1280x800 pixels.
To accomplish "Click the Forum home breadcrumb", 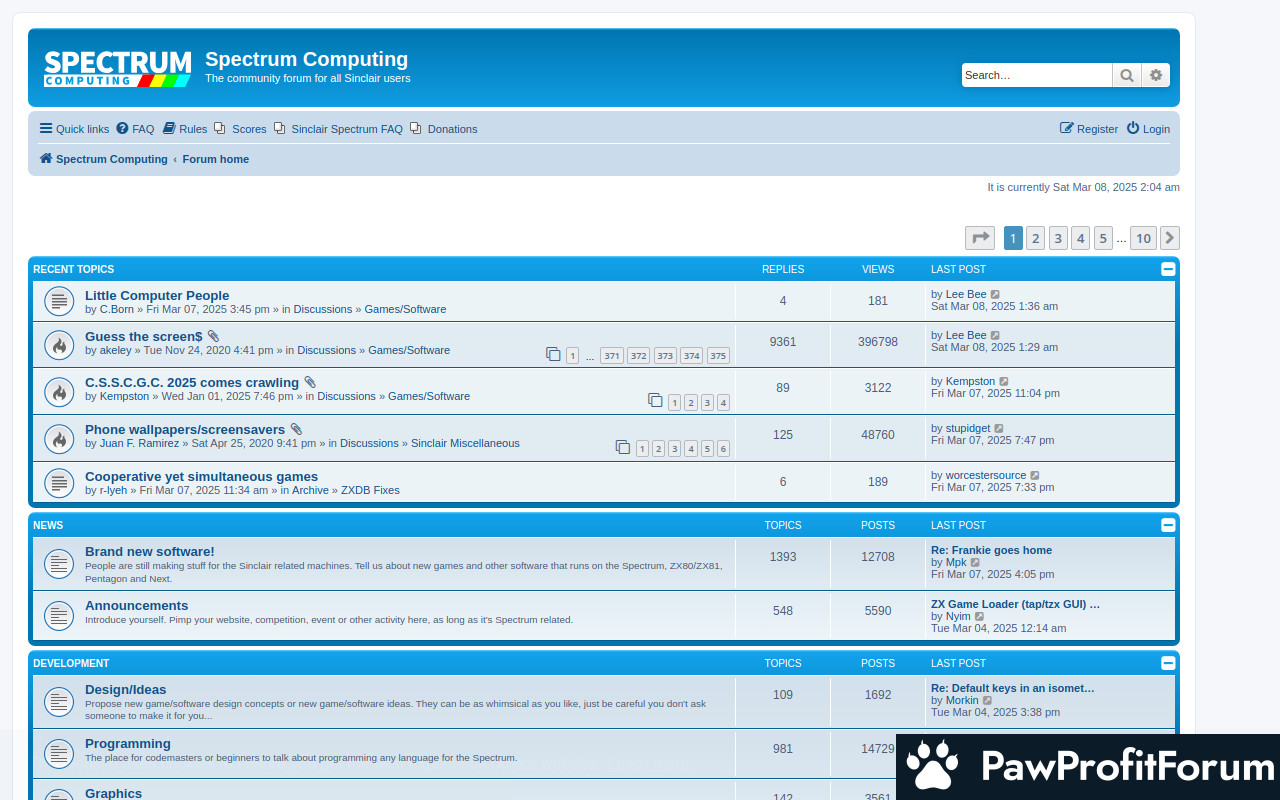I will click(216, 159).
